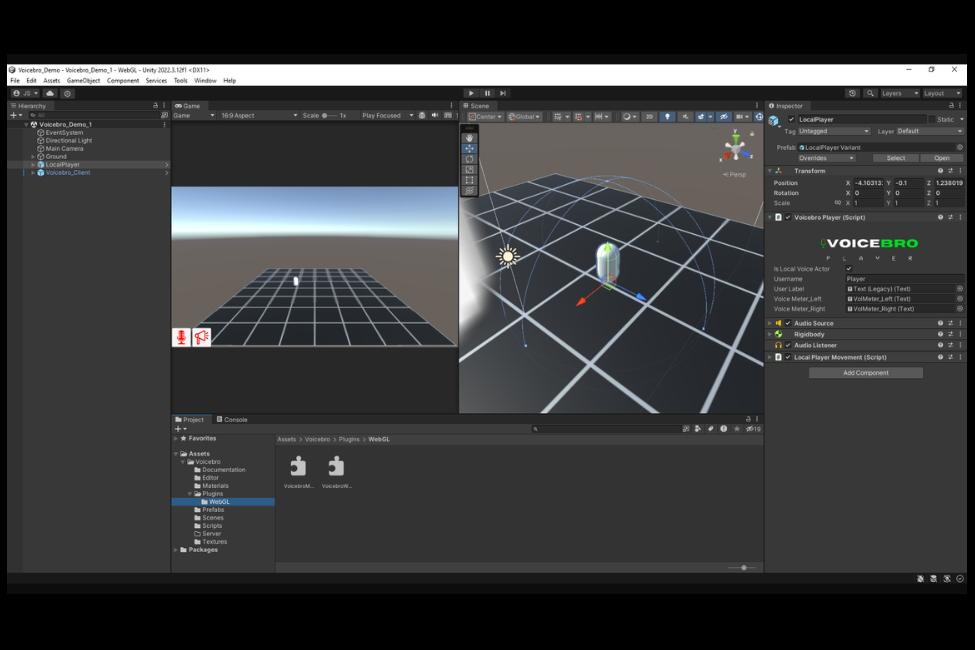Open Transform component more options menu
Viewport: 975px width, 650px height.
[960, 171]
